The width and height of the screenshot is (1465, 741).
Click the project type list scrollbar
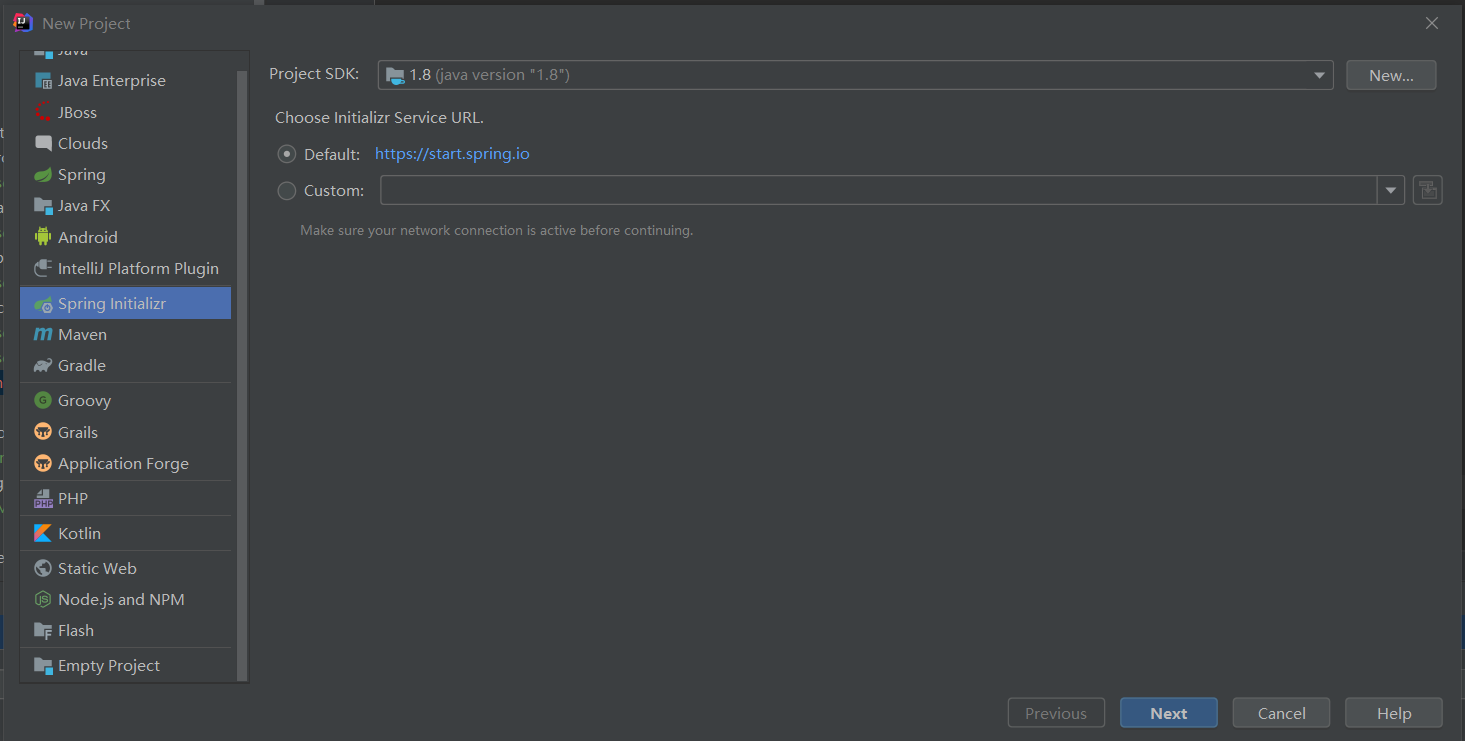(x=241, y=375)
